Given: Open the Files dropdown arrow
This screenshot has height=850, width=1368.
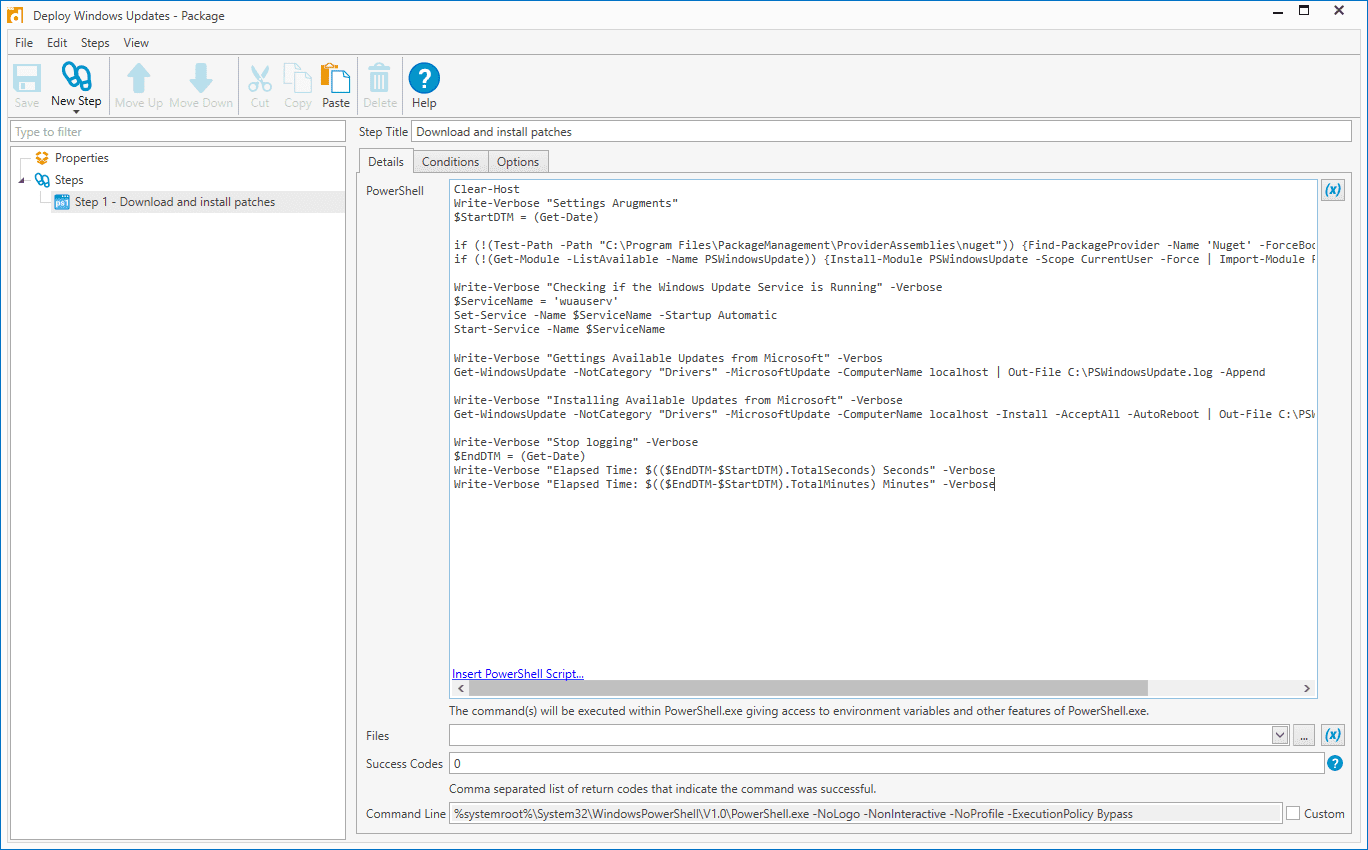Looking at the screenshot, I should (x=1279, y=735).
